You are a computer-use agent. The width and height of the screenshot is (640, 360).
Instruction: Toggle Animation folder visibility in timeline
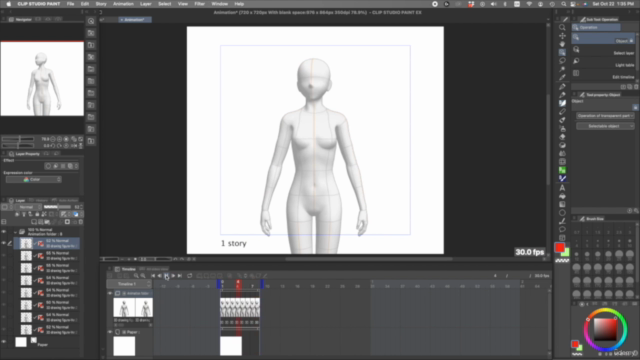(110, 293)
